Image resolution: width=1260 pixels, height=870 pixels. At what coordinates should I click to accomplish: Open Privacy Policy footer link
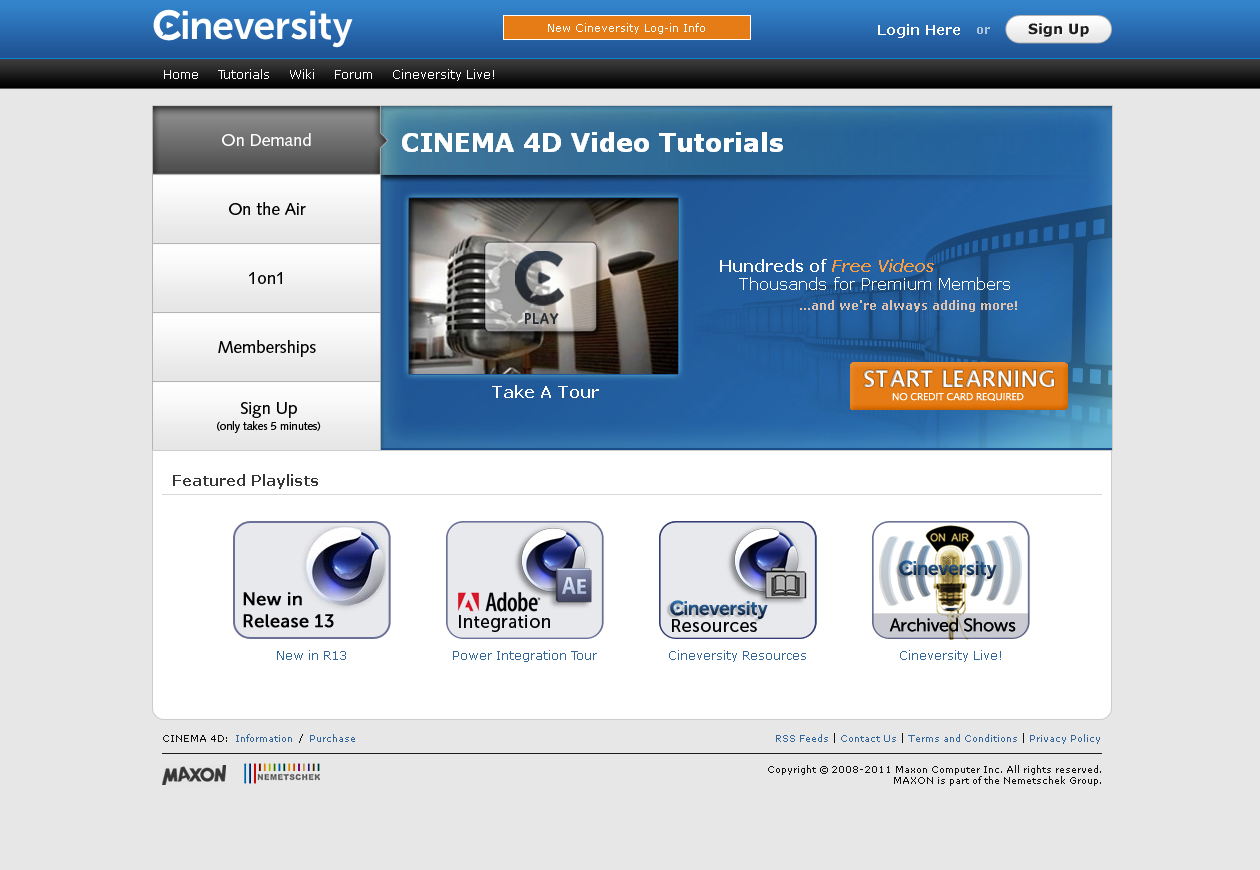(x=1065, y=739)
